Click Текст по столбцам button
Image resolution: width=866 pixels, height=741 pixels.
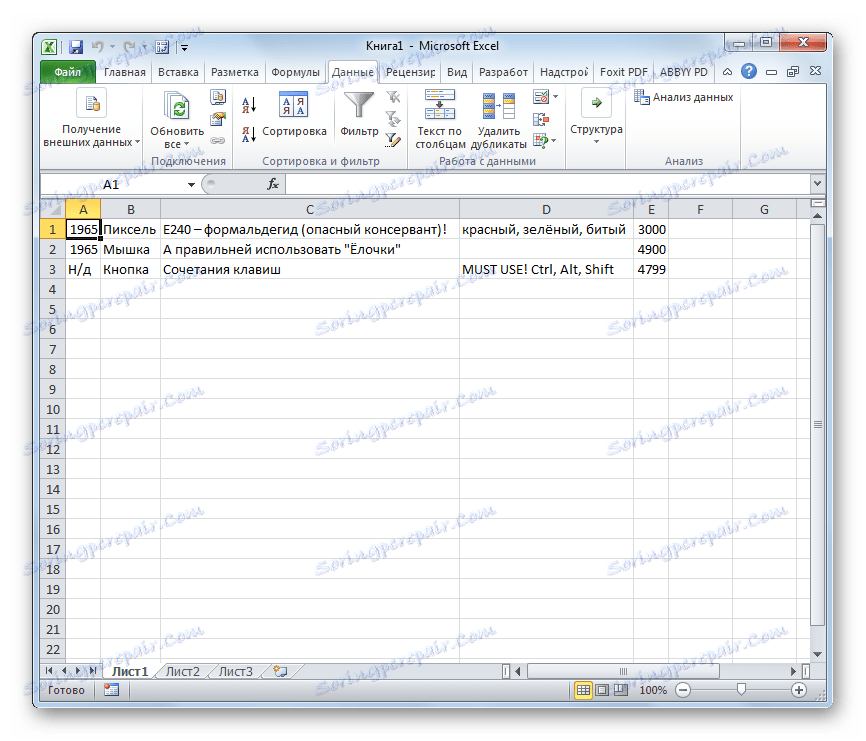click(x=440, y=120)
